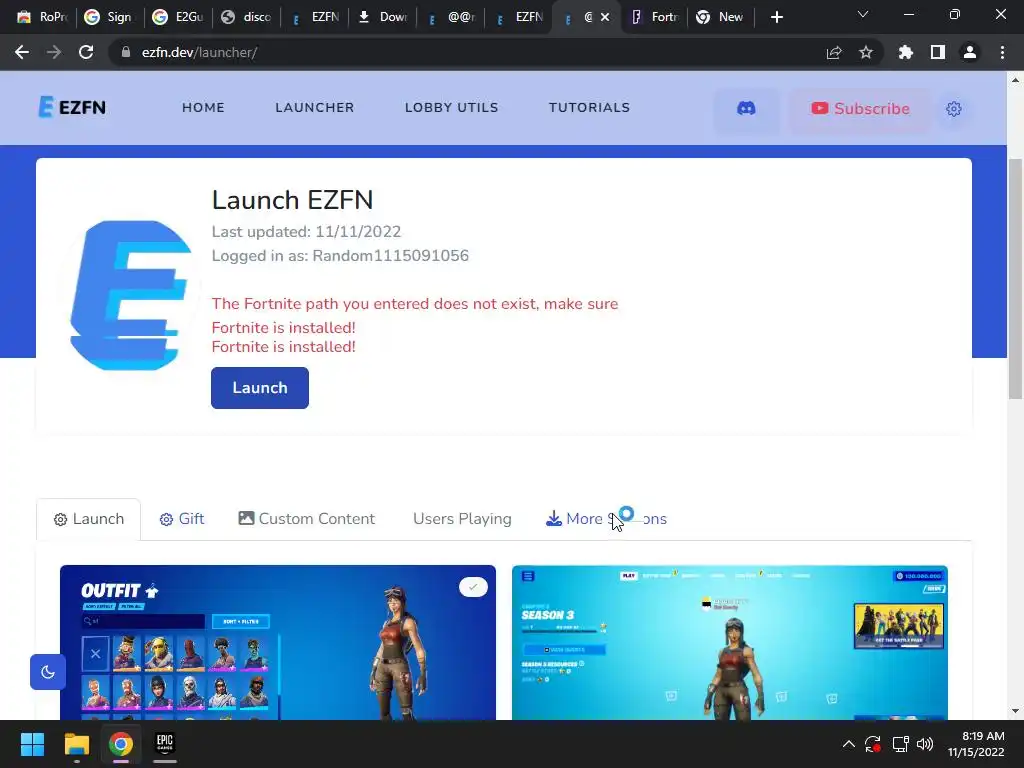Switch to the E2Gu Google tab
Viewport: 1024px width, 768px height.
(x=177, y=17)
